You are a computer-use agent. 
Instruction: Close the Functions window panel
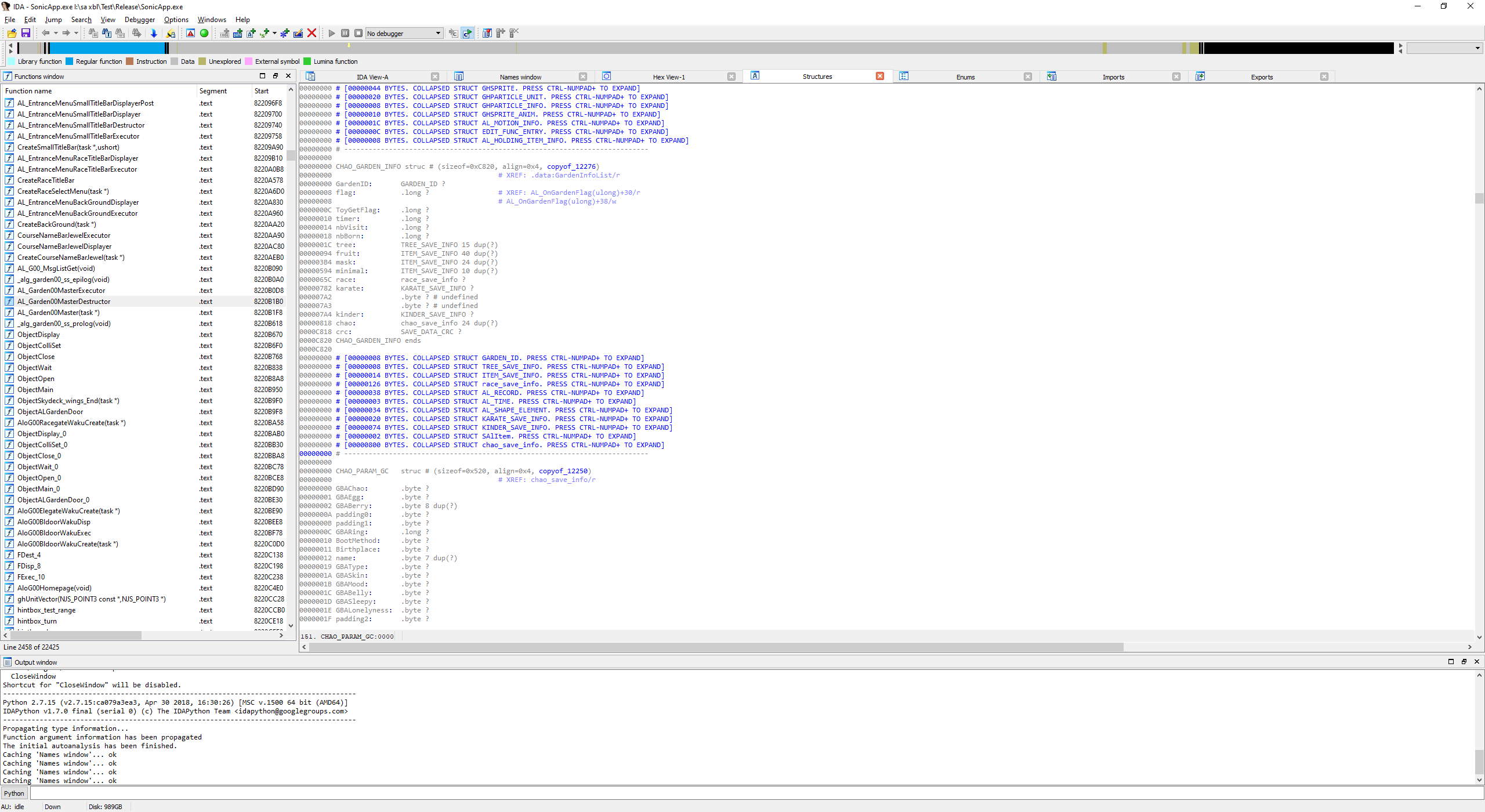click(x=288, y=76)
